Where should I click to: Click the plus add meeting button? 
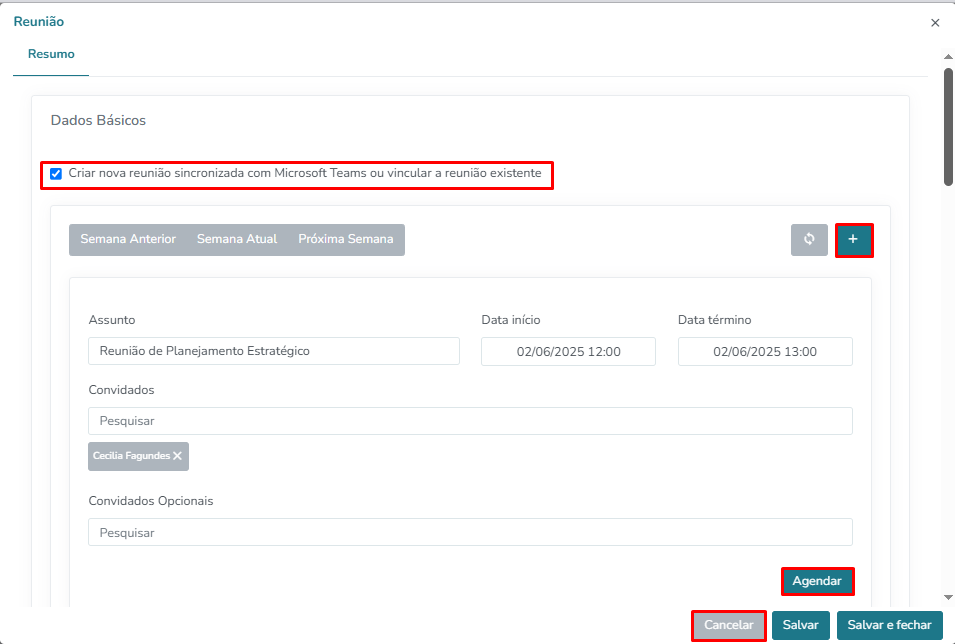(x=853, y=239)
